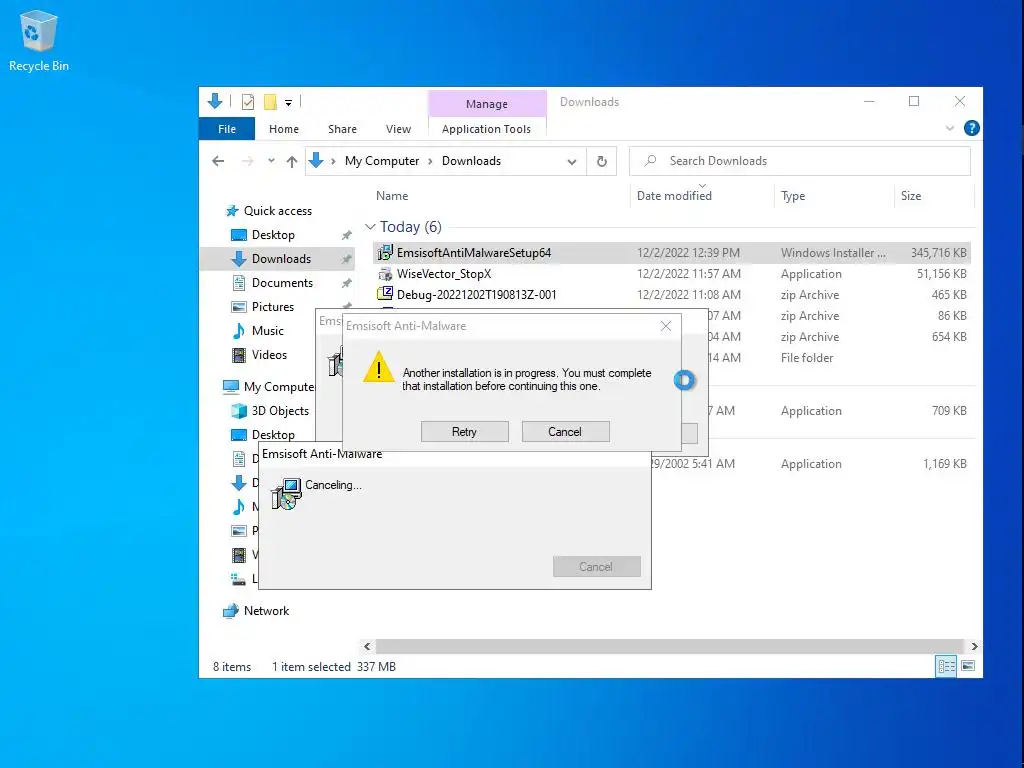Sort by Date modified column header
Screen dimensions: 1024x768
coord(674,195)
